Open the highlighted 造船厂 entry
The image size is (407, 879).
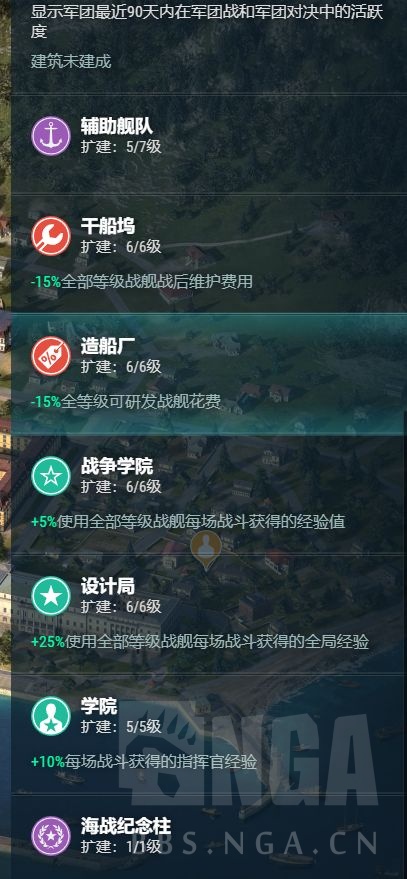tap(209, 374)
